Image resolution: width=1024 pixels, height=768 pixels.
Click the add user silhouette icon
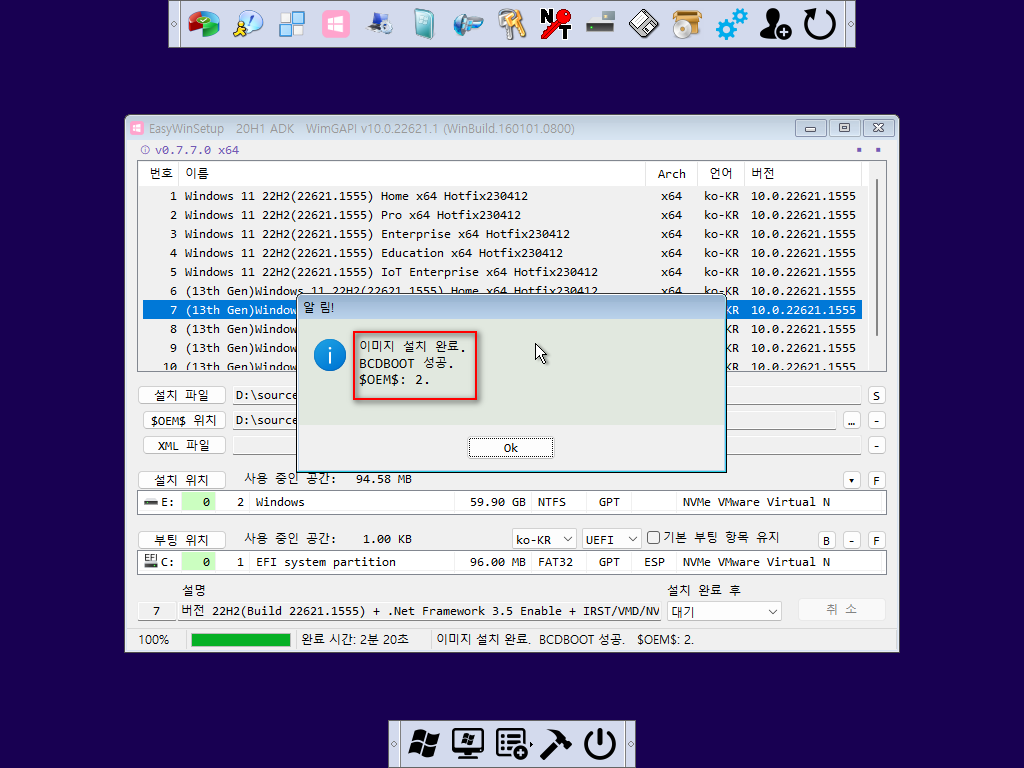(775, 24)
